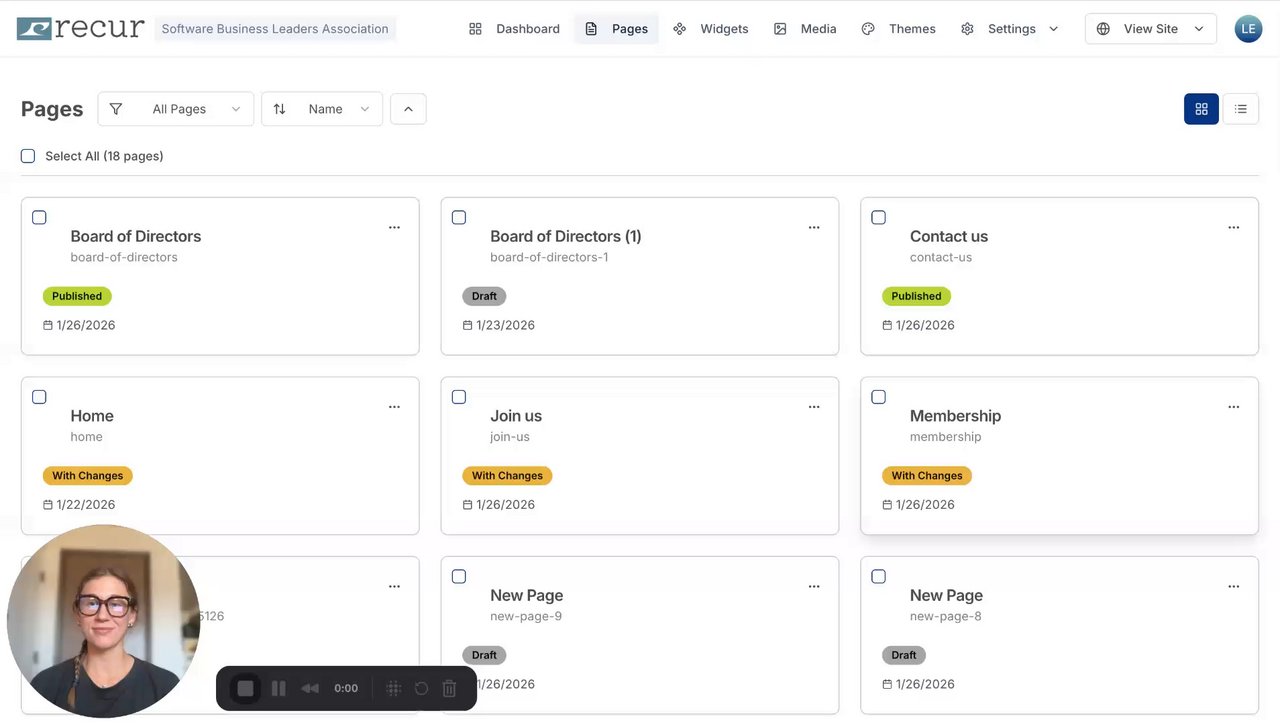Click the contact-us slug text
Viewport: 1280px width, 725px height.
click(941, 257)
